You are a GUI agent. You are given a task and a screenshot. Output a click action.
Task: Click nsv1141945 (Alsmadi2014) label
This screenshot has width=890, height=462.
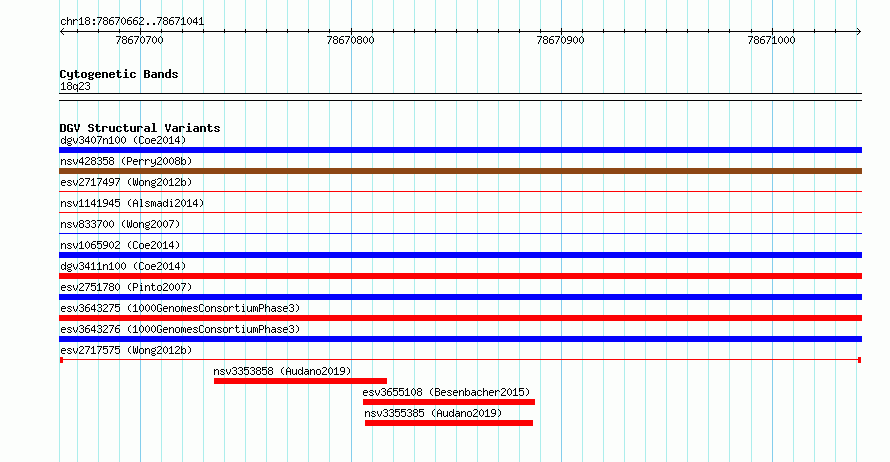(132, 203)
